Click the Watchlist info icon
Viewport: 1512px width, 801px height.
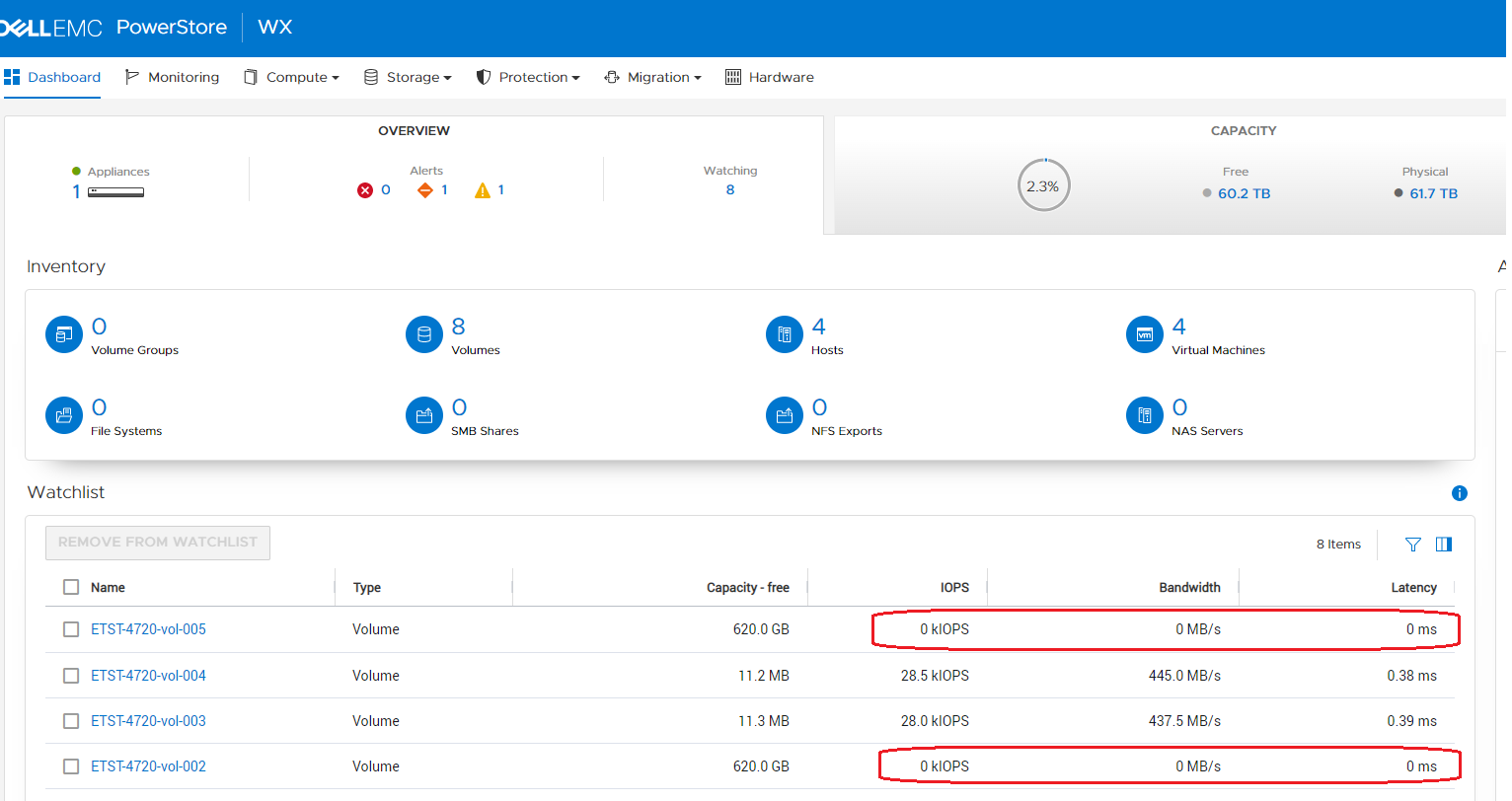point(1460,493)
